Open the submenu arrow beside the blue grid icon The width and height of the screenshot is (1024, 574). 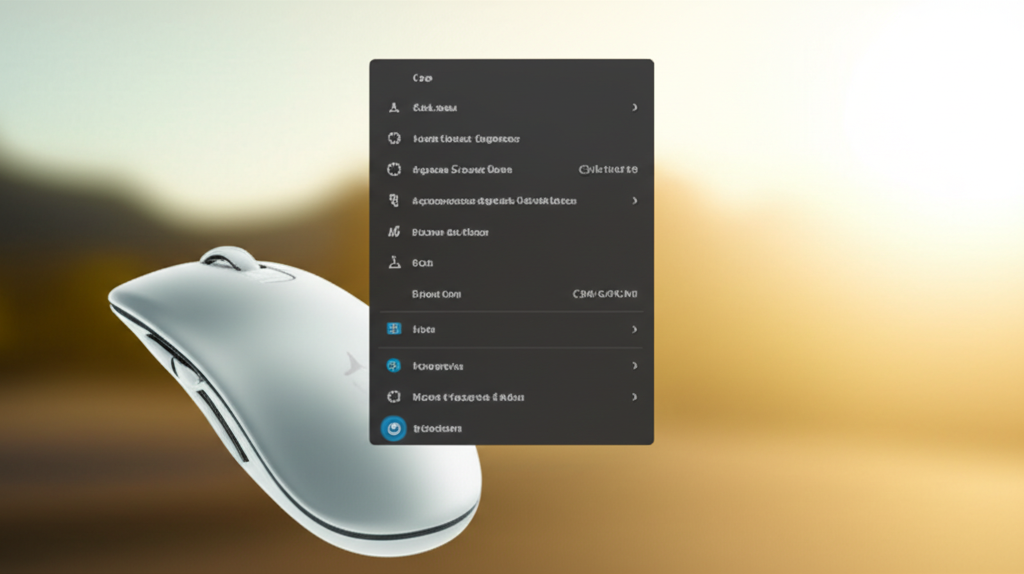click(x=635, y=329)
